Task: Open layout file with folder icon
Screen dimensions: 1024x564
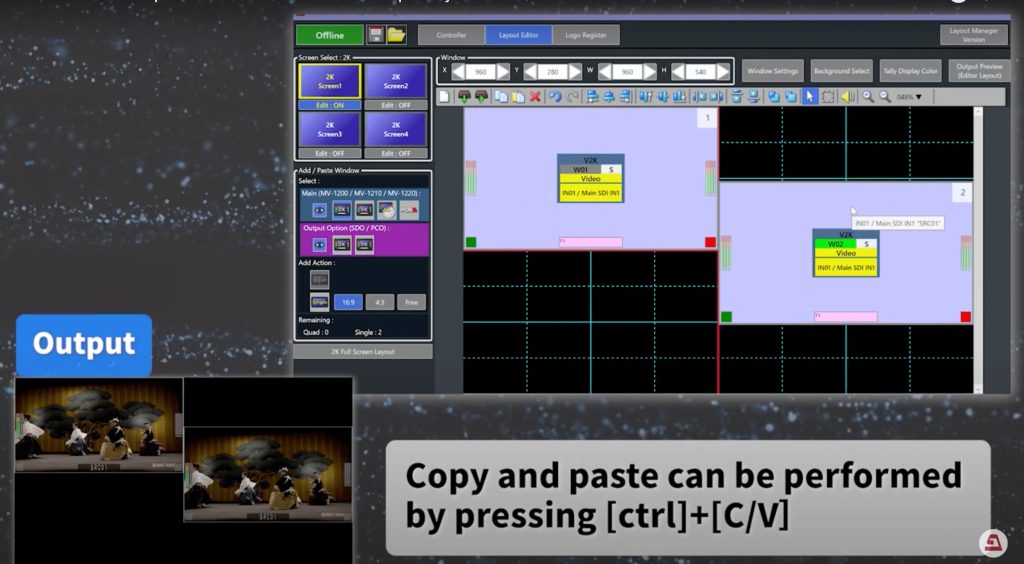Action: pyautogui.click(x=397, y=35)
